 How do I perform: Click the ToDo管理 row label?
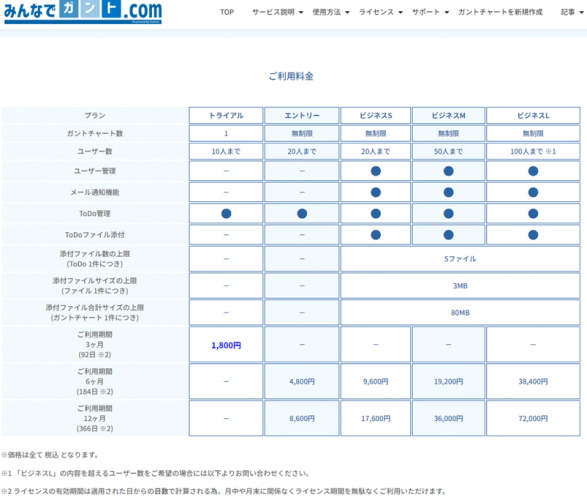point(95,214)
